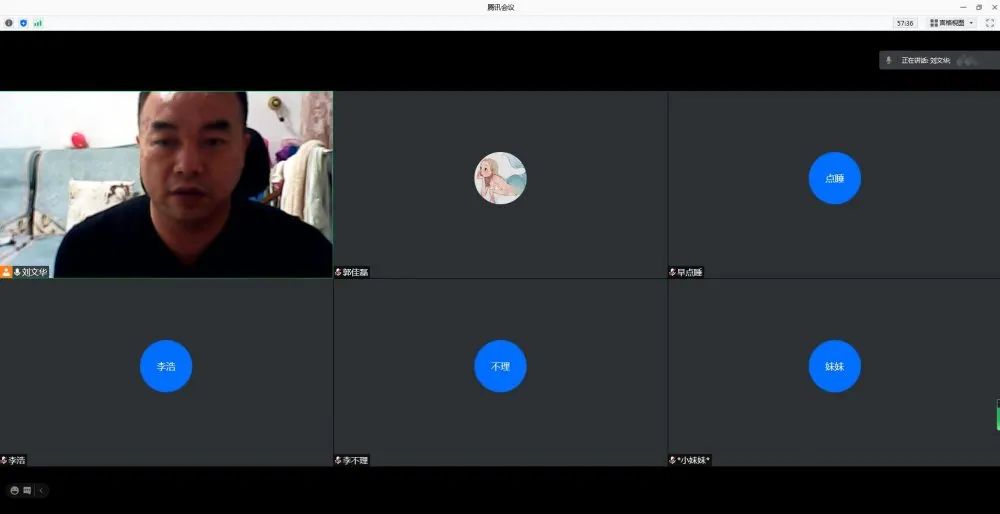The height and width of the screenshot is (514, 1000).
Task: Click the blue security shield icon
Action: click(23, 22)
